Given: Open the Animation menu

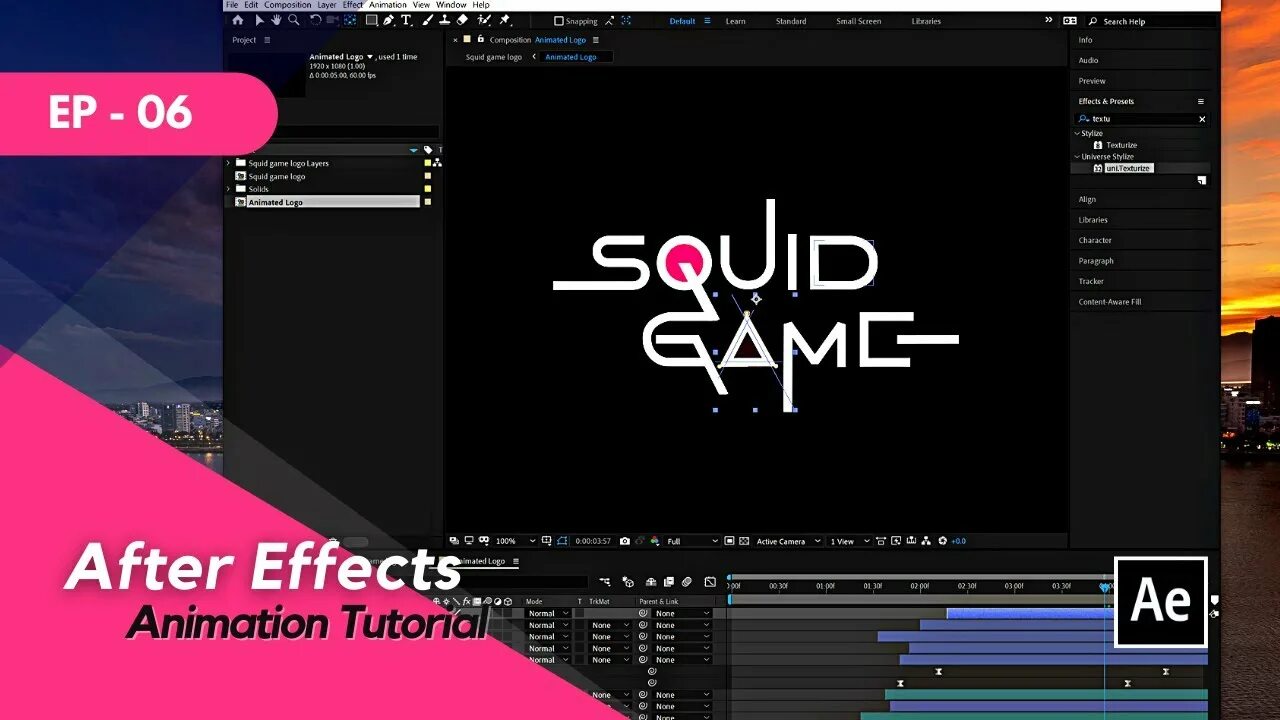Looking at the screenshot, I should click(388, 5).
